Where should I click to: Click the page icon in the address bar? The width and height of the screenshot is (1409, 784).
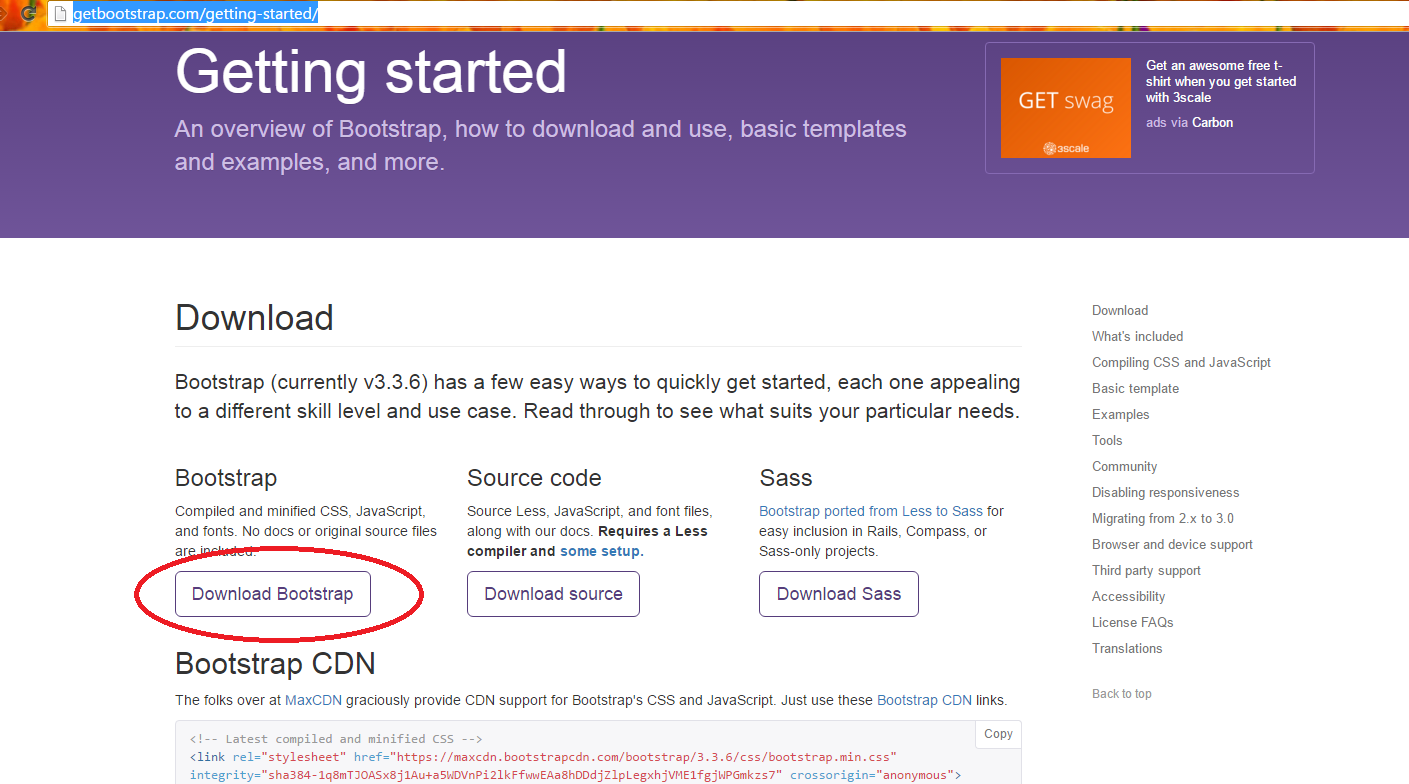60,14
